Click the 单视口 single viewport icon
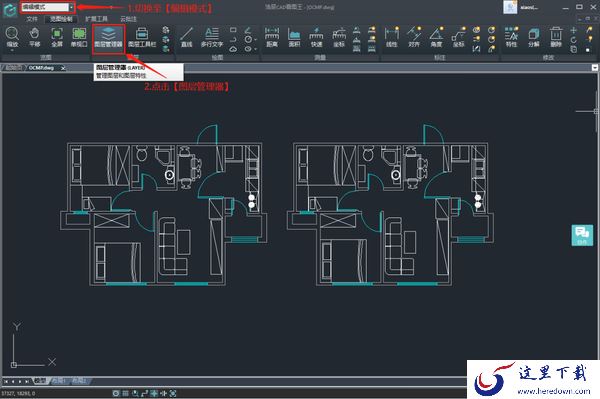600x399 pixels. click(79, 37)
